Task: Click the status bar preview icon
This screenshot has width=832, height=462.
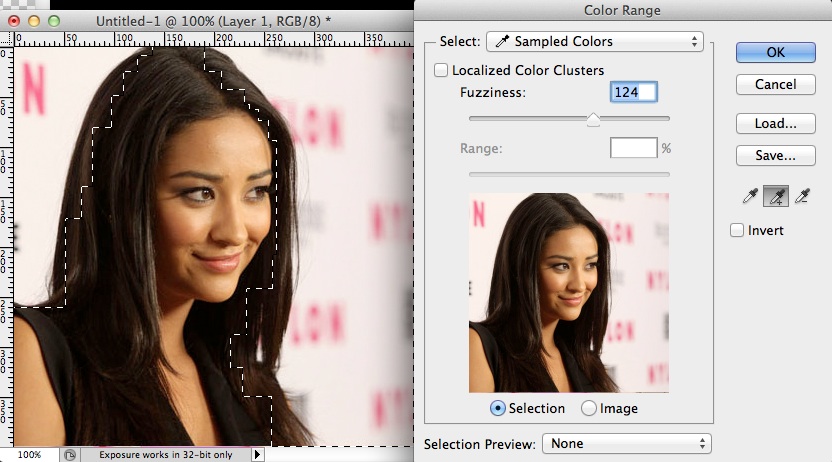Action: click(x=70, y=454)
